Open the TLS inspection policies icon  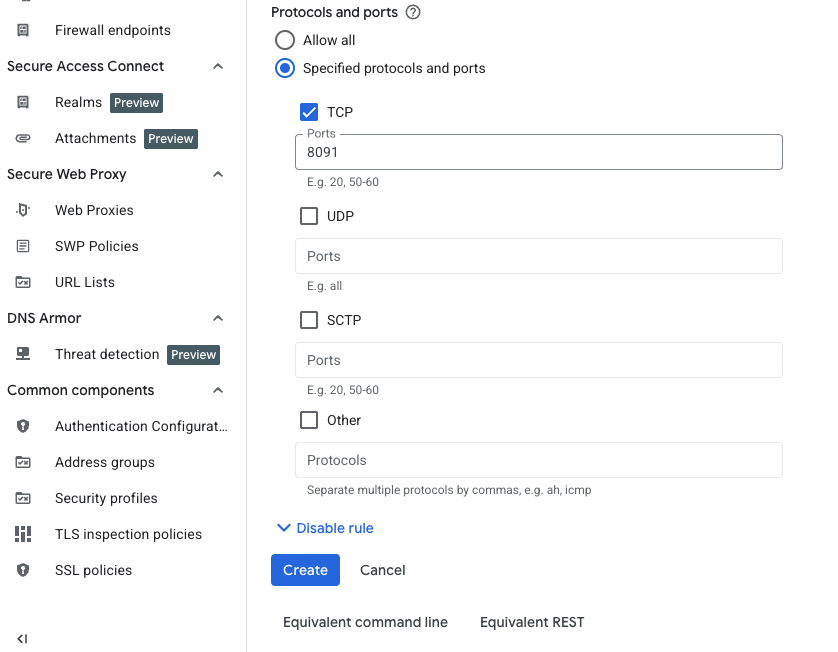click(22, 534)
